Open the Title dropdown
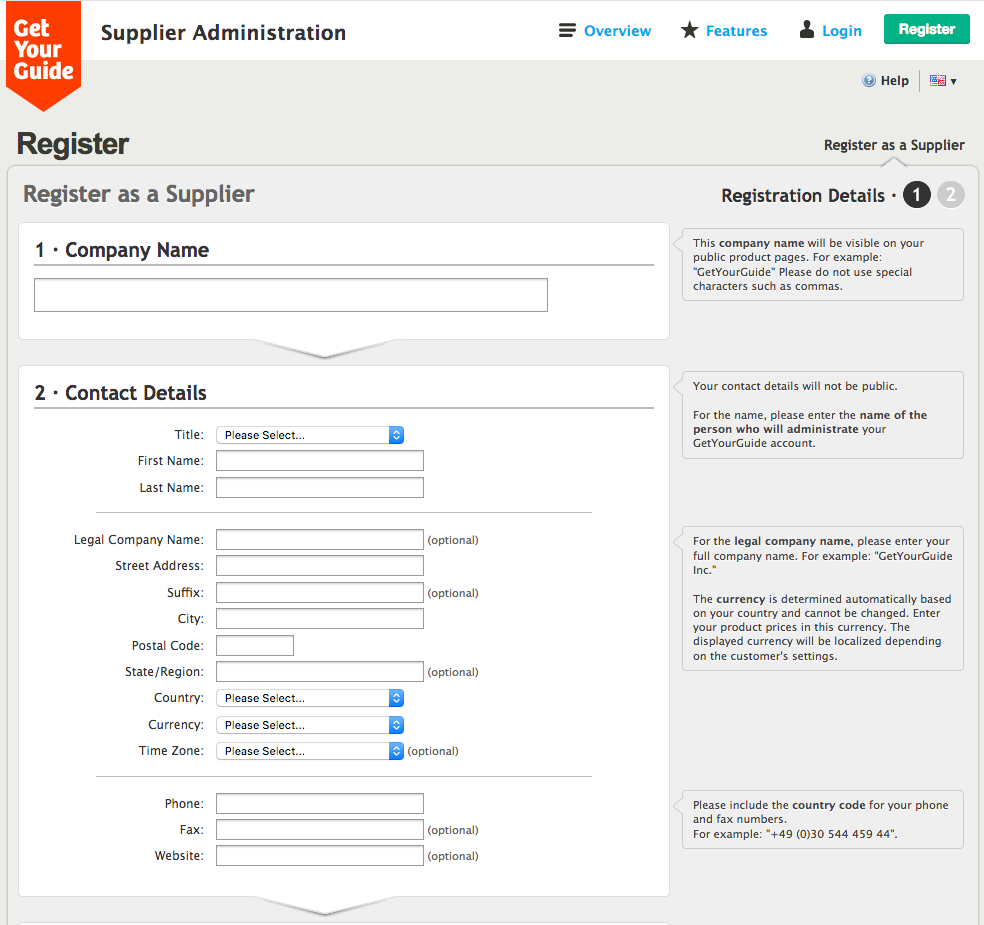 [310, 435]
